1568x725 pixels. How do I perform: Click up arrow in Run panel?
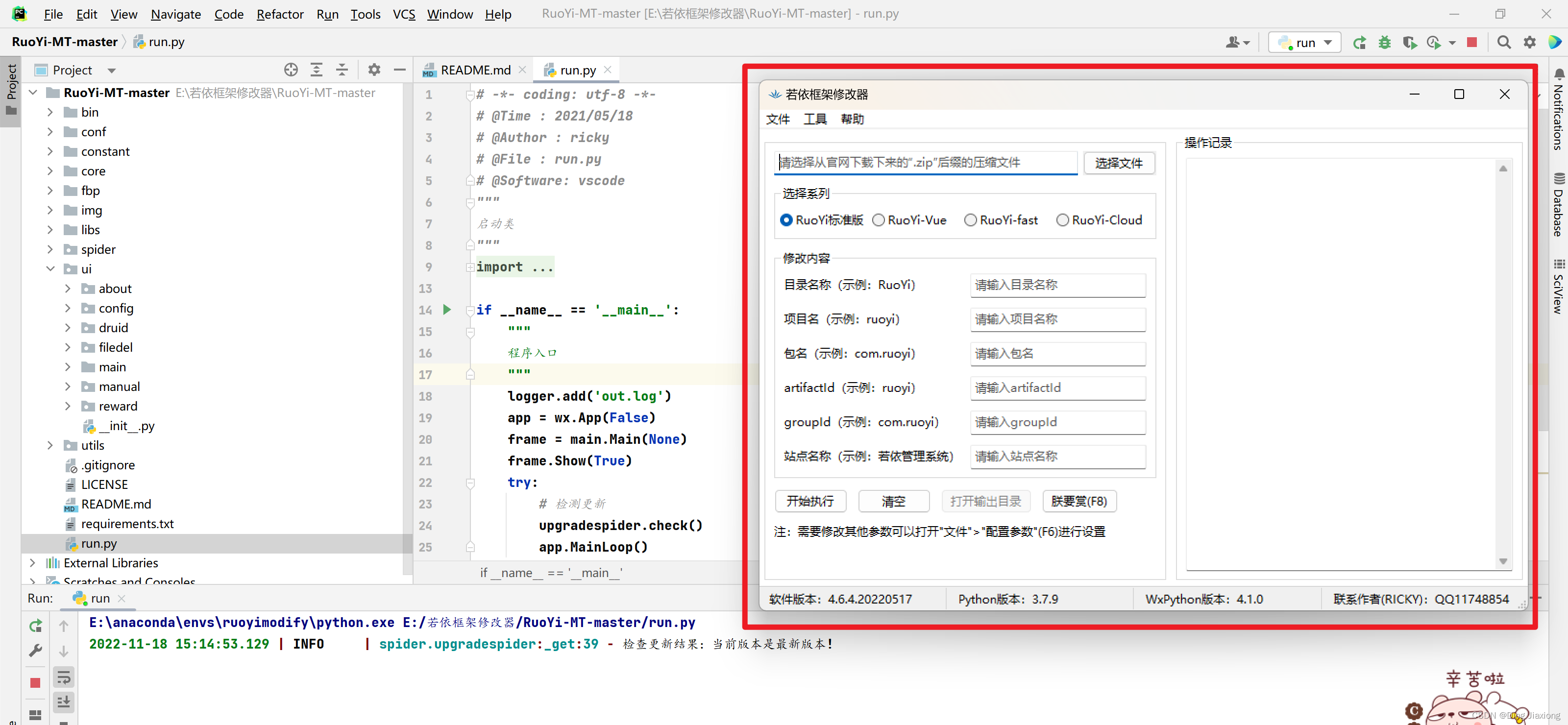[63, 625]
